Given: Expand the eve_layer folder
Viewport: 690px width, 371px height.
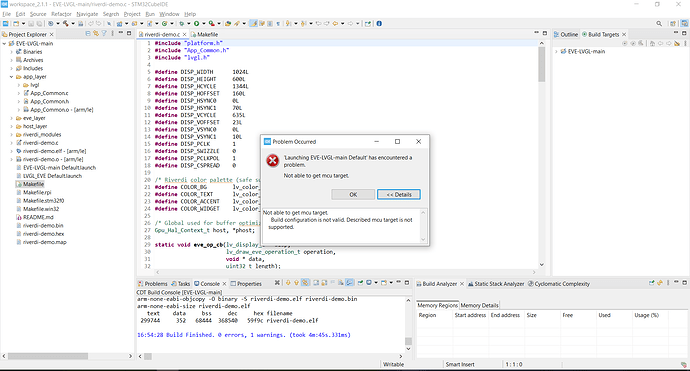Looking at the screenshot, I should point(11,118).
